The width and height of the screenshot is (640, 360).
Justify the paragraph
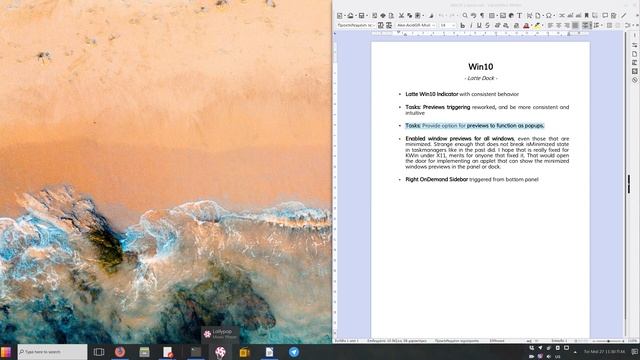[575, 25]
